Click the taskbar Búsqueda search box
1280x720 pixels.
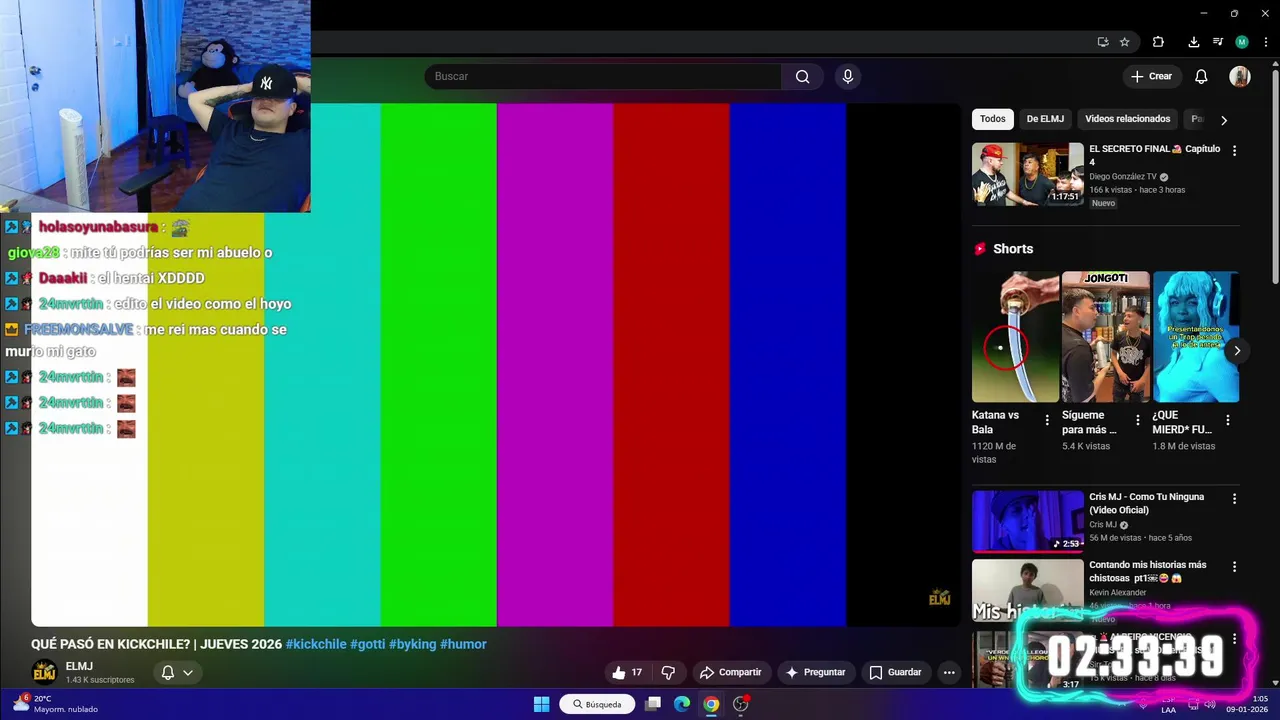click(x=597, y=704)
